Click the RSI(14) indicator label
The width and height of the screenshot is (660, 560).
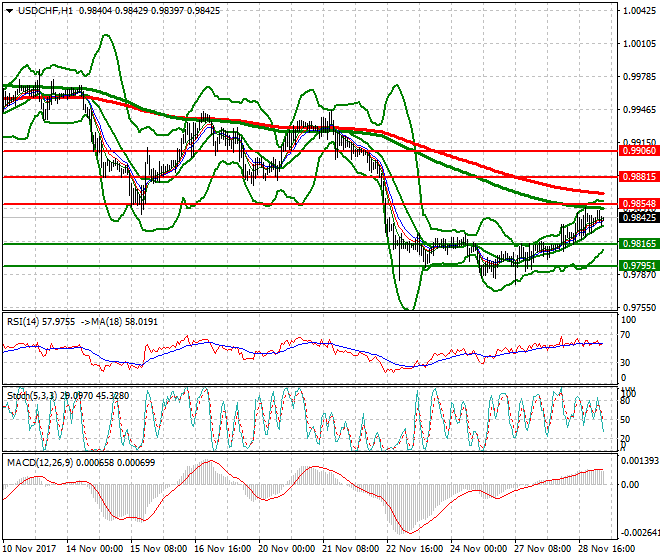[x=26, y=321]
